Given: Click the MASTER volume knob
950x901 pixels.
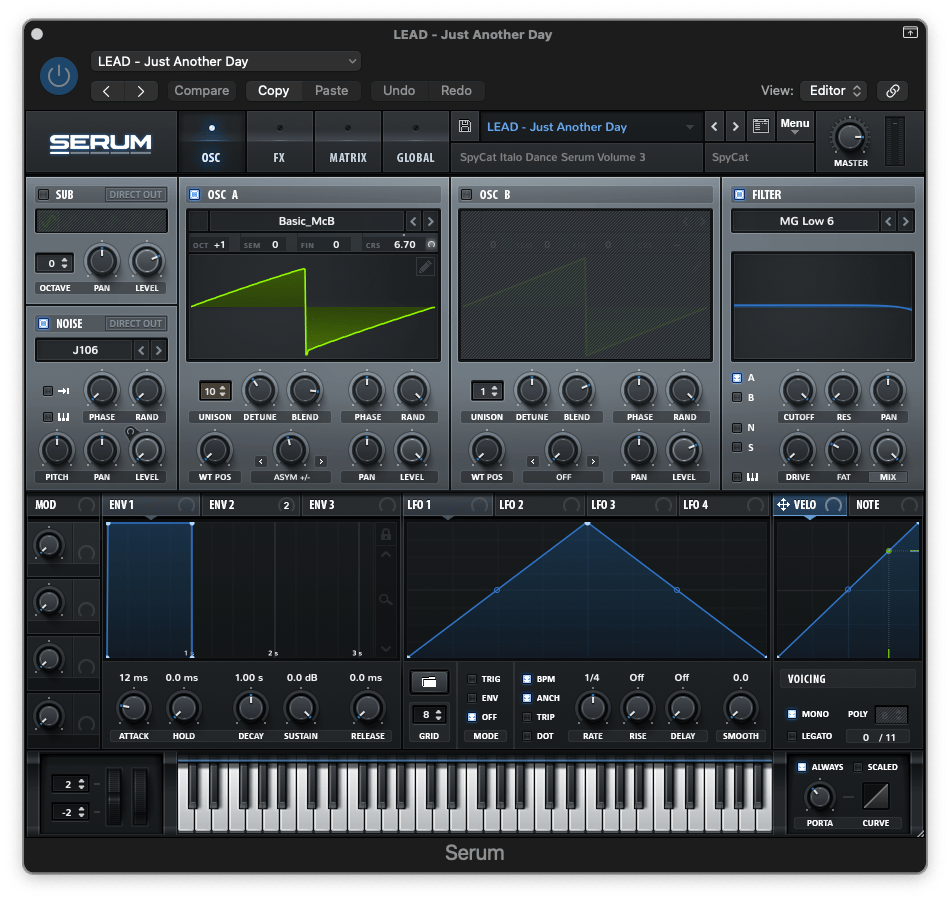Looking at the screenshot, I should (x=849, y=136).
